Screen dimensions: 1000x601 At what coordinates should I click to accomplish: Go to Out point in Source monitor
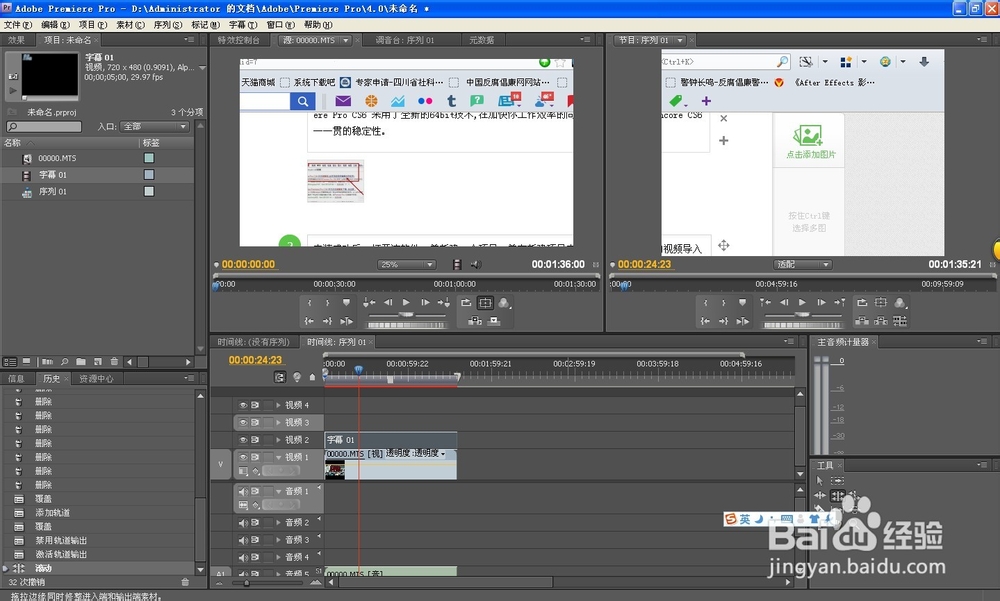pyautogui.click(x=327, y=321)
